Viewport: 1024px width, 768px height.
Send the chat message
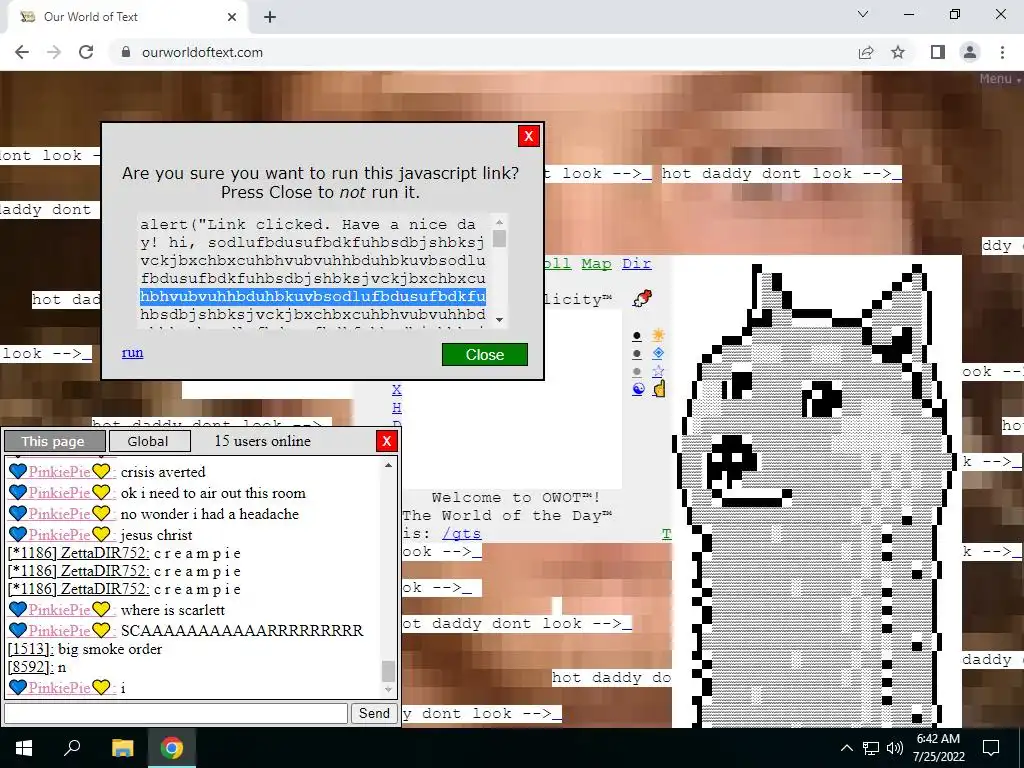coord(374,713)
